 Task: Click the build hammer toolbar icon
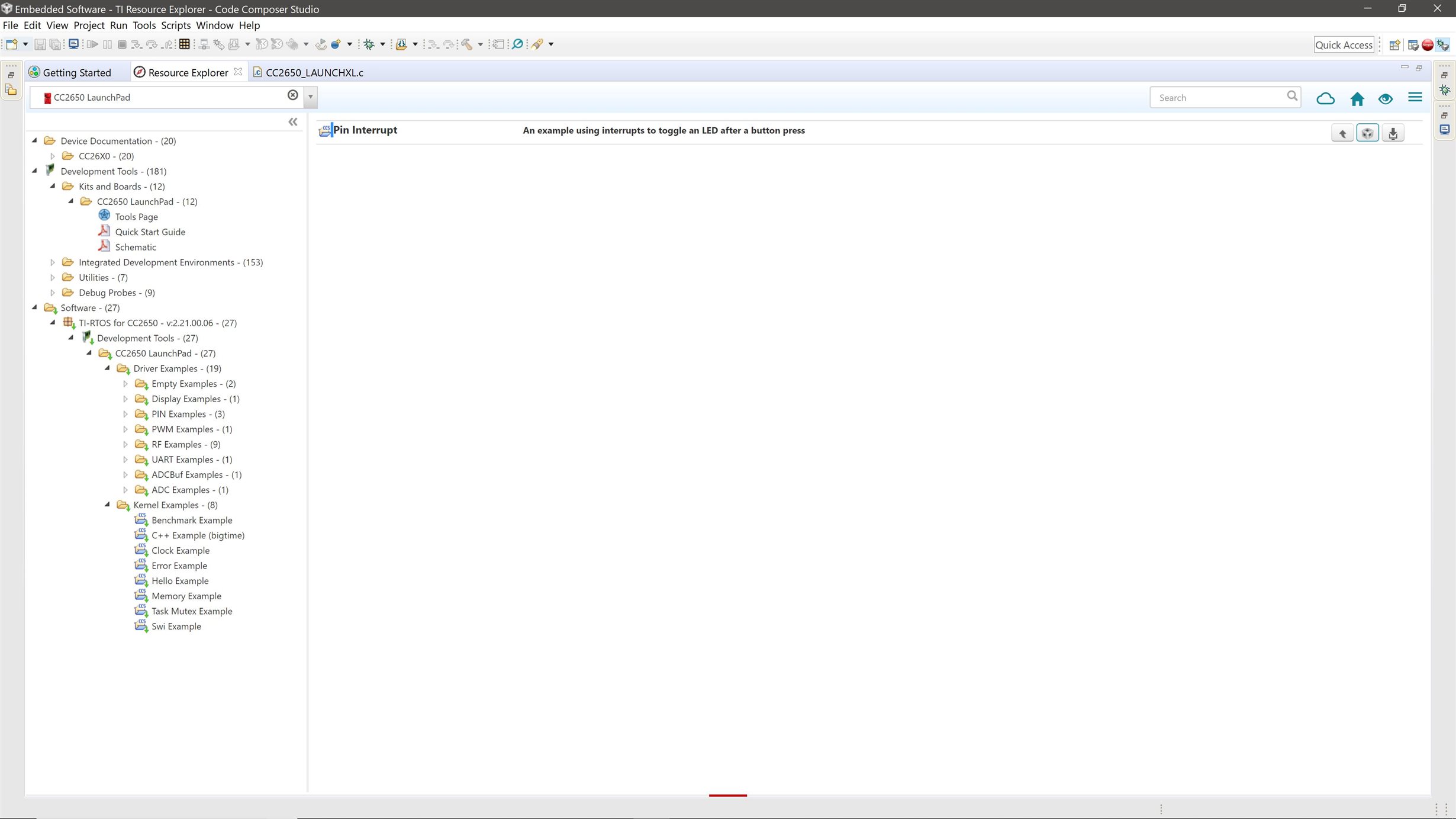(x=467, y=44)
